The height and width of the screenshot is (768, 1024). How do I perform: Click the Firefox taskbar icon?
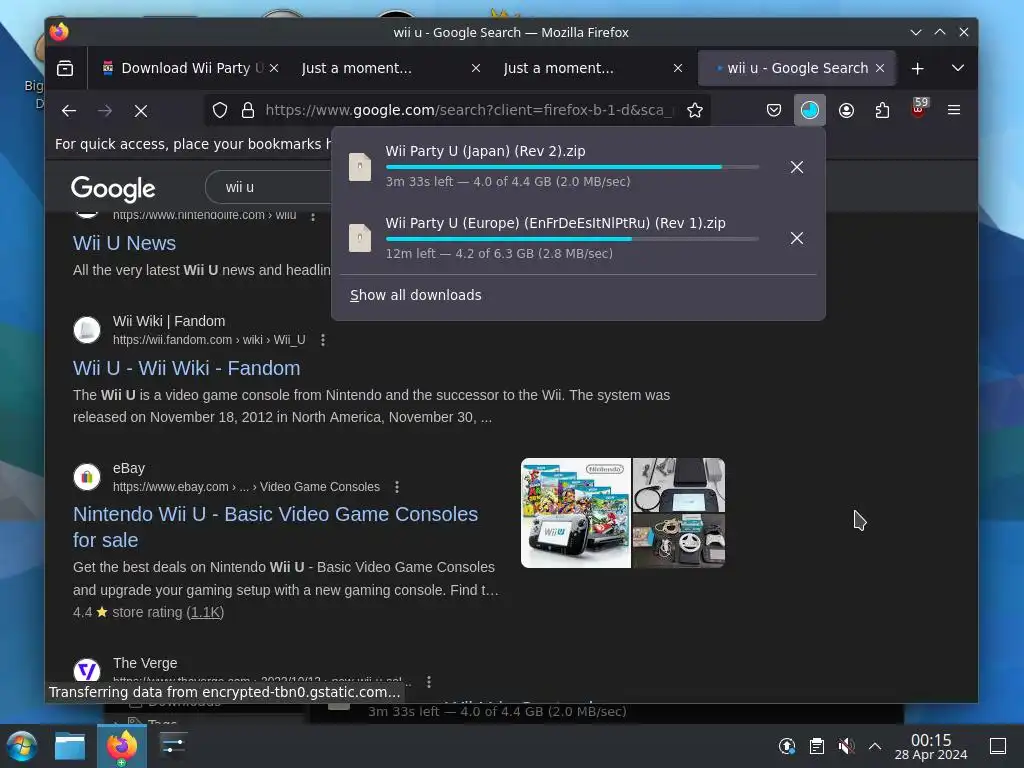pyautogui.click(x=121, y=746)
